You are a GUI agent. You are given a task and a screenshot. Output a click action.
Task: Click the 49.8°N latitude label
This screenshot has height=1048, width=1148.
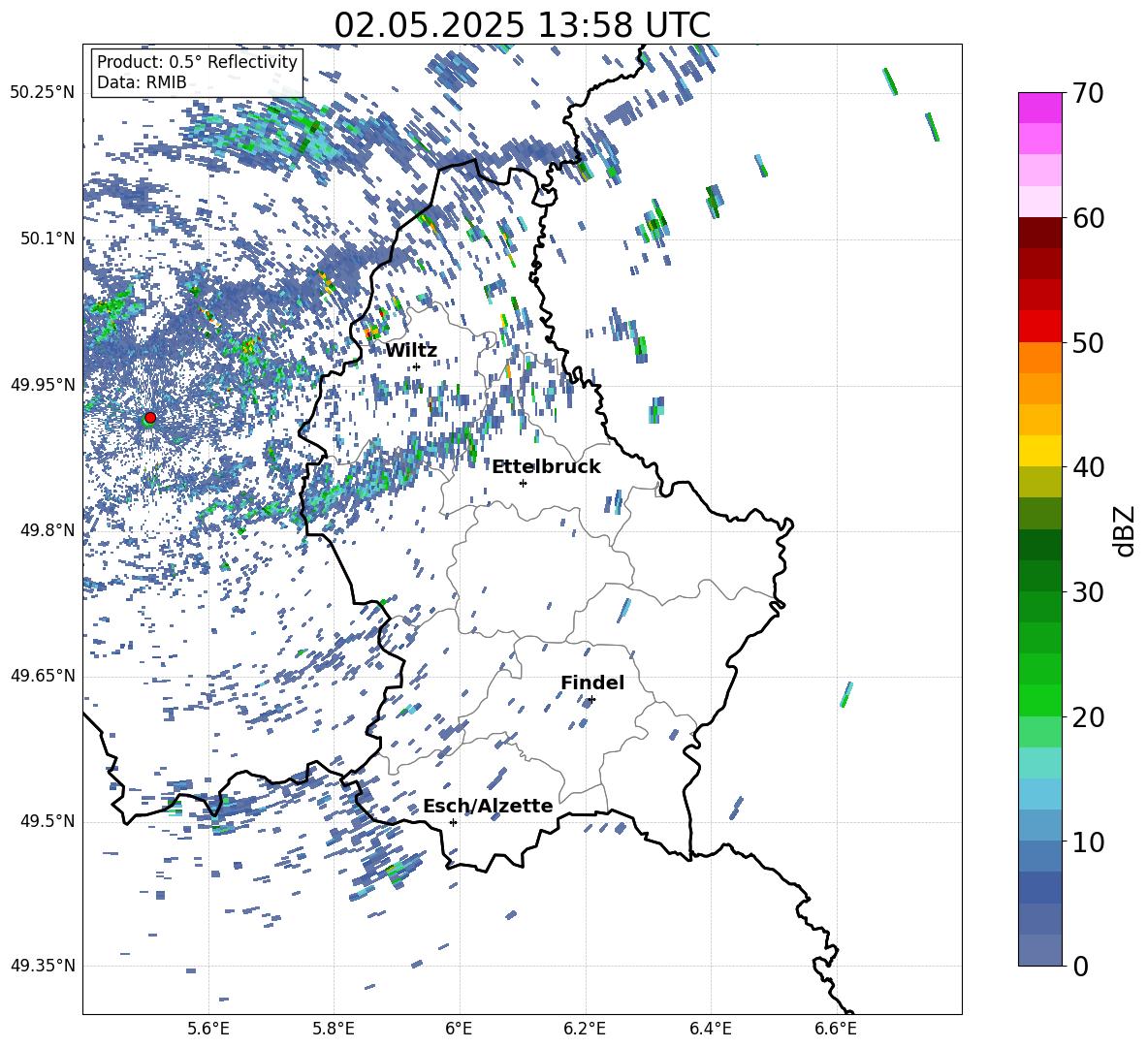pyautogui.click(x=48, y=530)
